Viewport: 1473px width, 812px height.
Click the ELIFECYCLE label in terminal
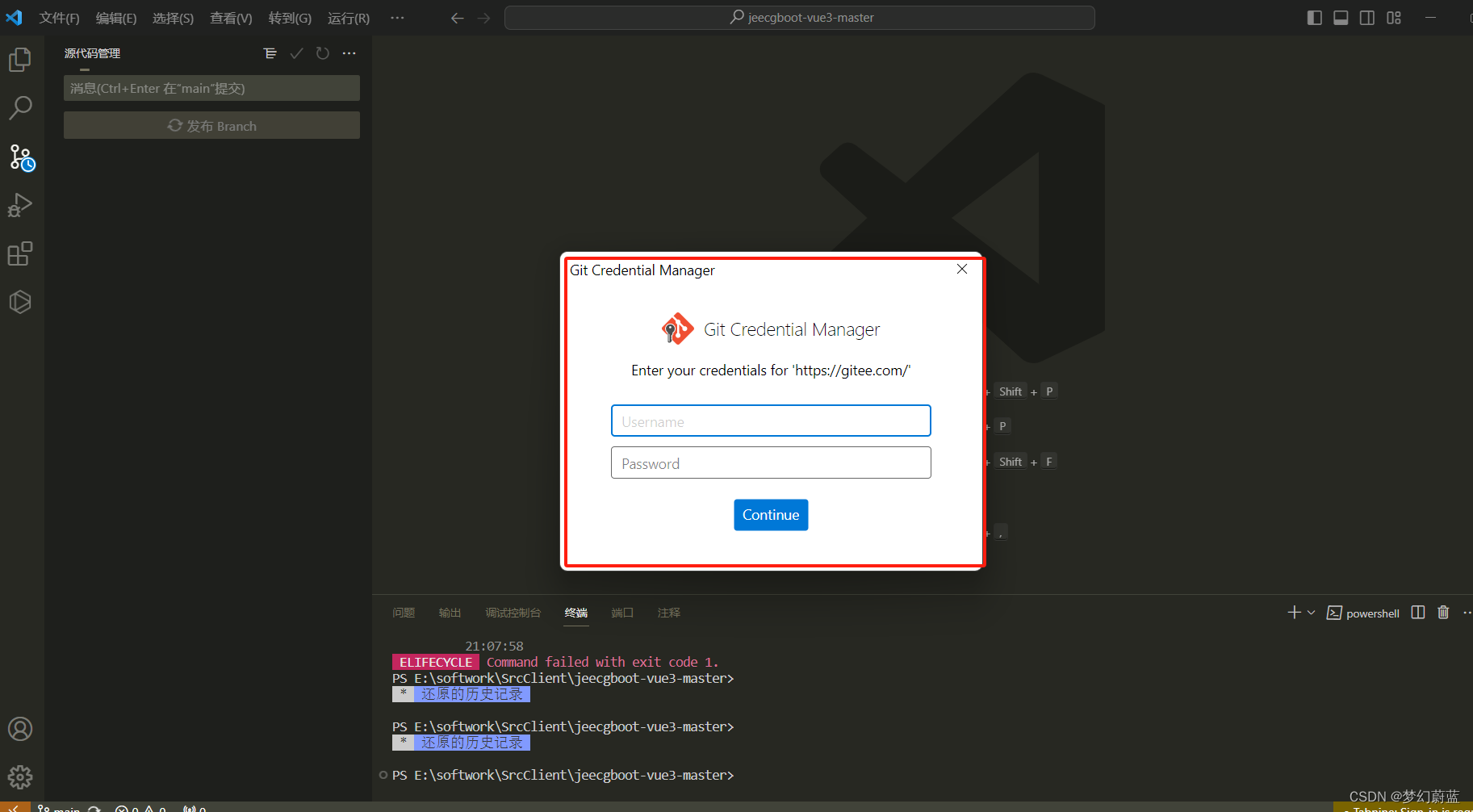(x=436, y=662)
